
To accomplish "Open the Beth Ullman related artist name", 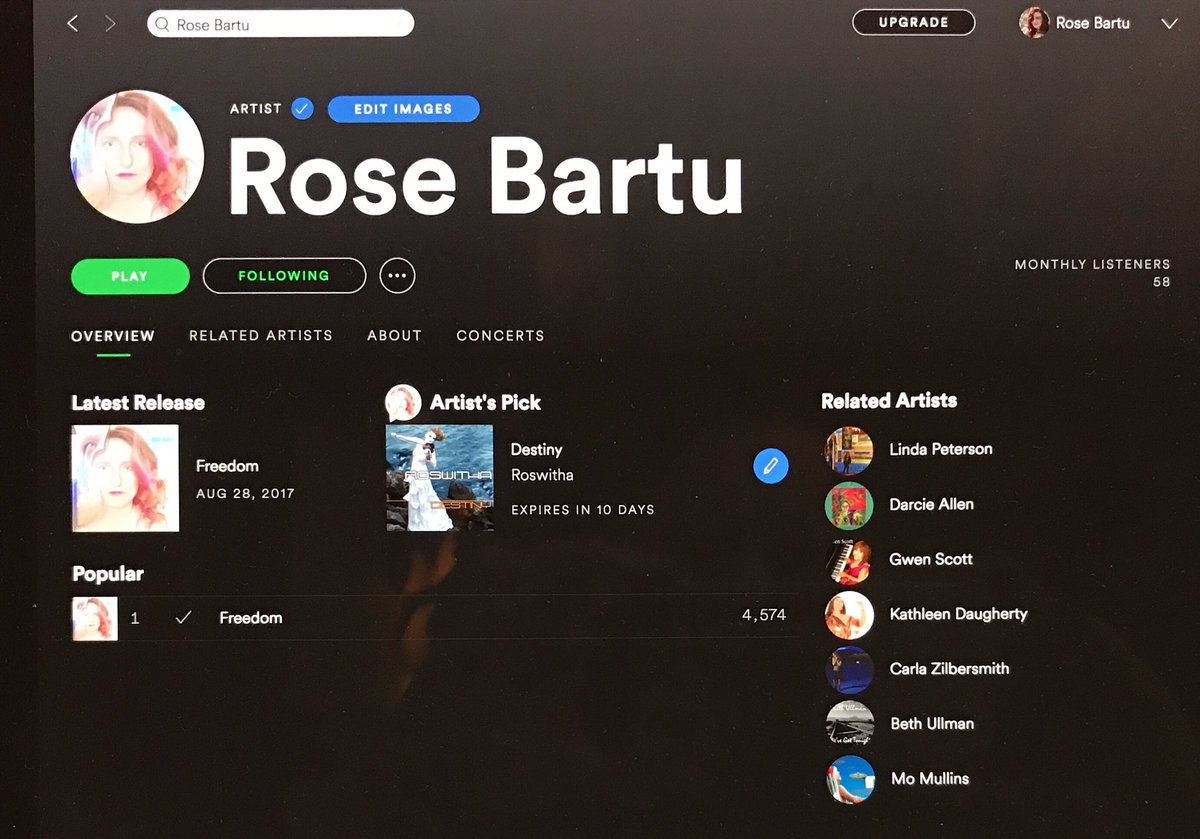I will pyautogui.click(x=932, y=724).
